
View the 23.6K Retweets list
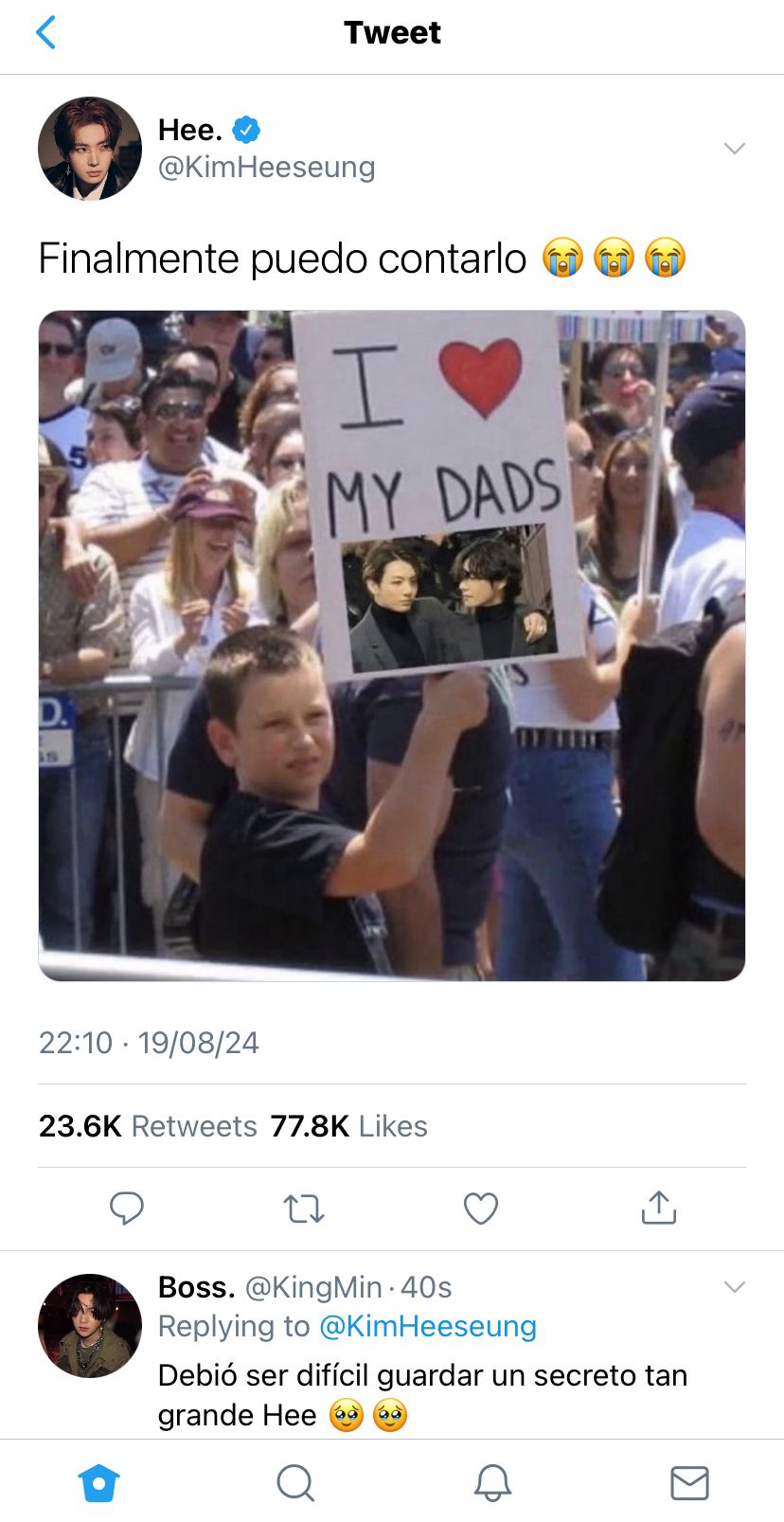point(148,1125)
